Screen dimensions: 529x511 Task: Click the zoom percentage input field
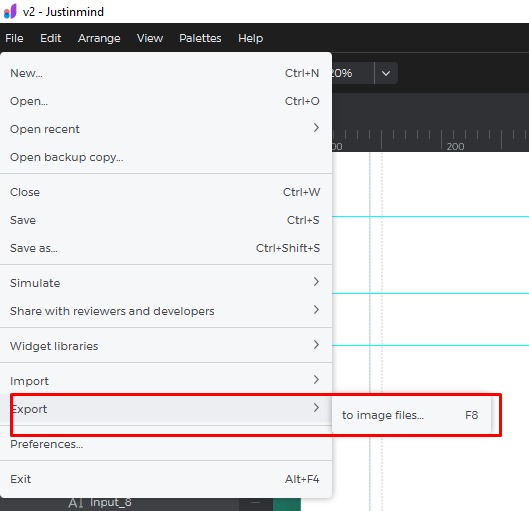tap(353, 73)
